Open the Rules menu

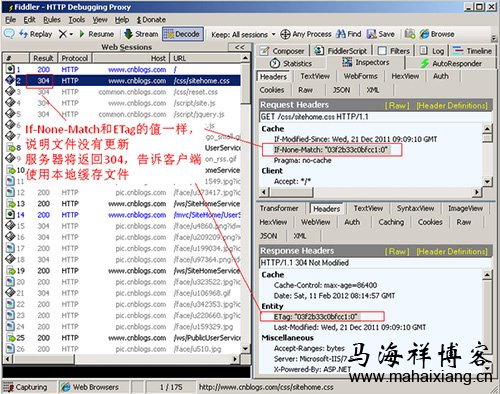click(52, 20)
